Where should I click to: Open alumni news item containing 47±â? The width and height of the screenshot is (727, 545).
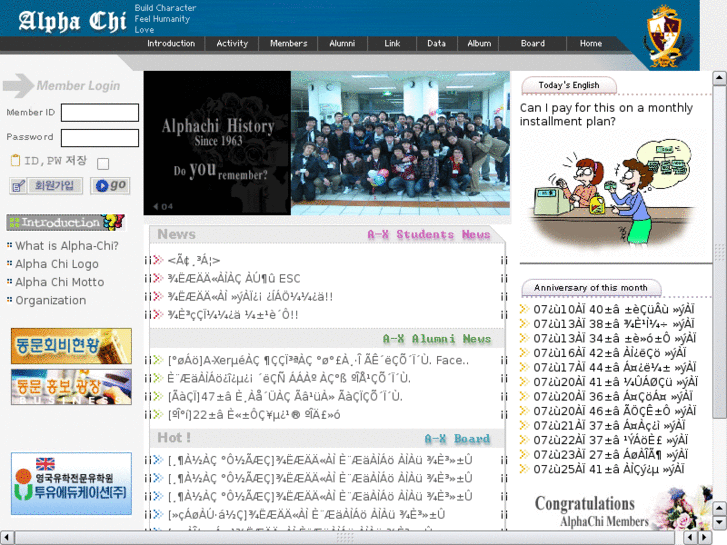[285, 397]
